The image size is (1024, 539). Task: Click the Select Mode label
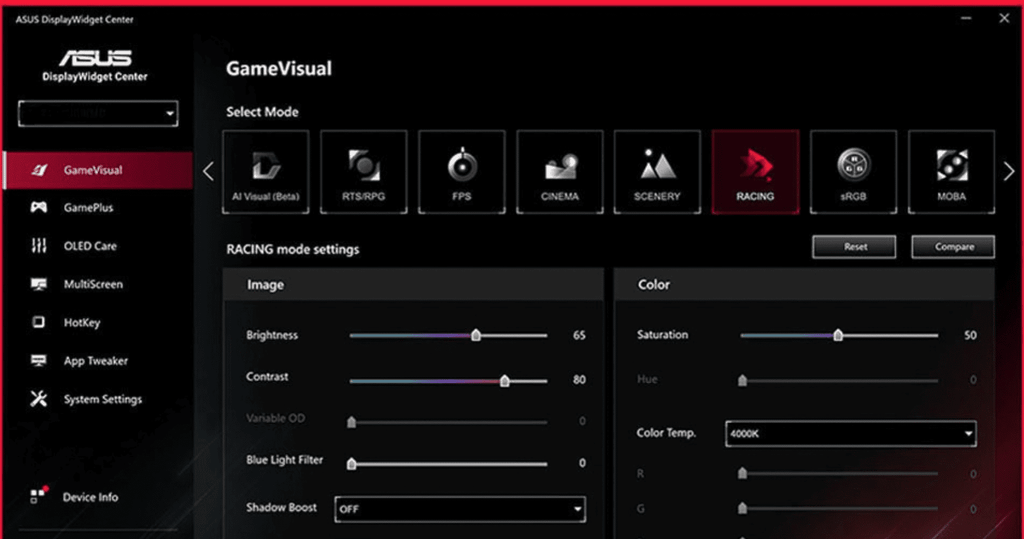pos(263,112)
